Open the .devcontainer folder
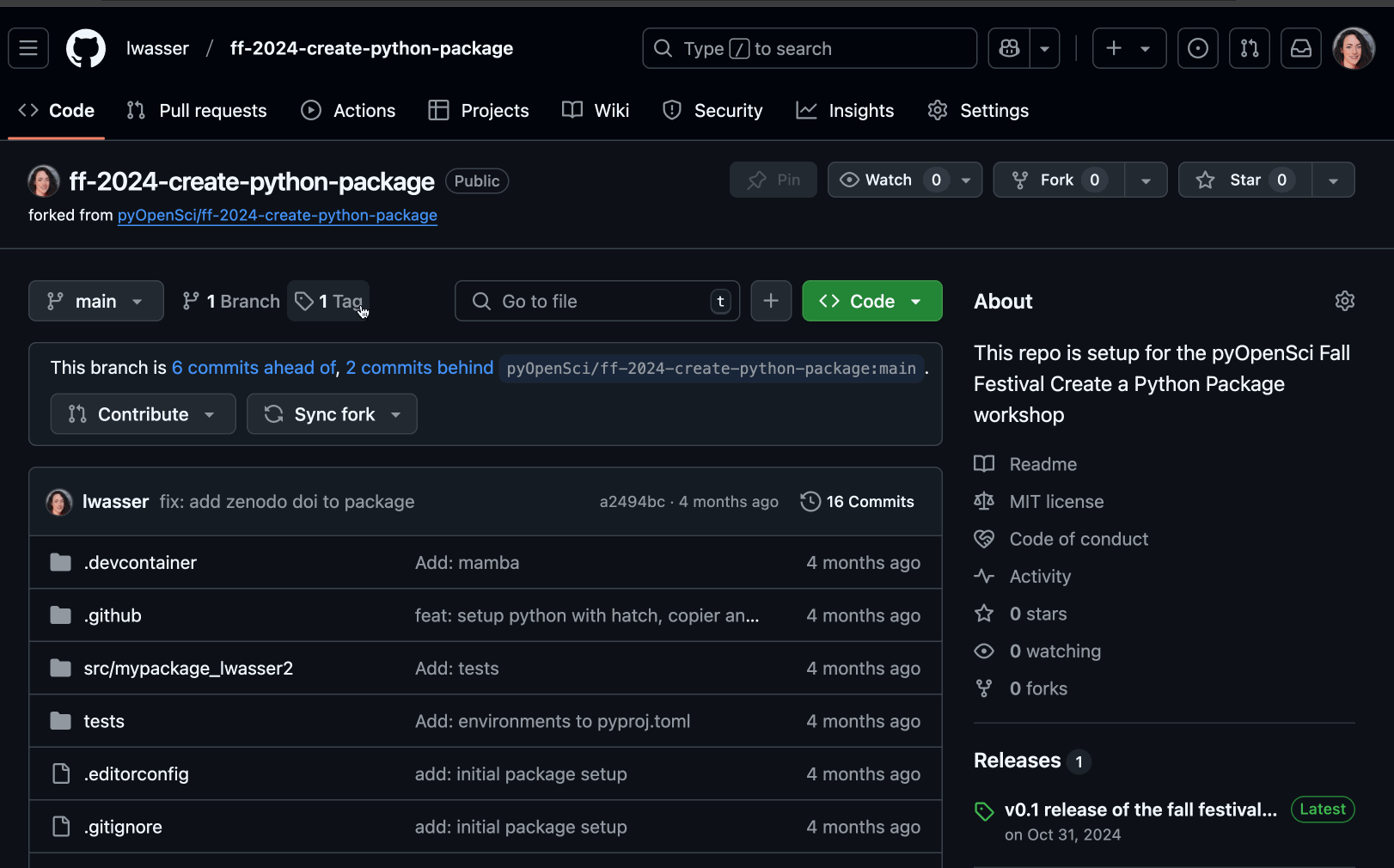The height and width of the screenshot is (868, 1394). (140, 563)
